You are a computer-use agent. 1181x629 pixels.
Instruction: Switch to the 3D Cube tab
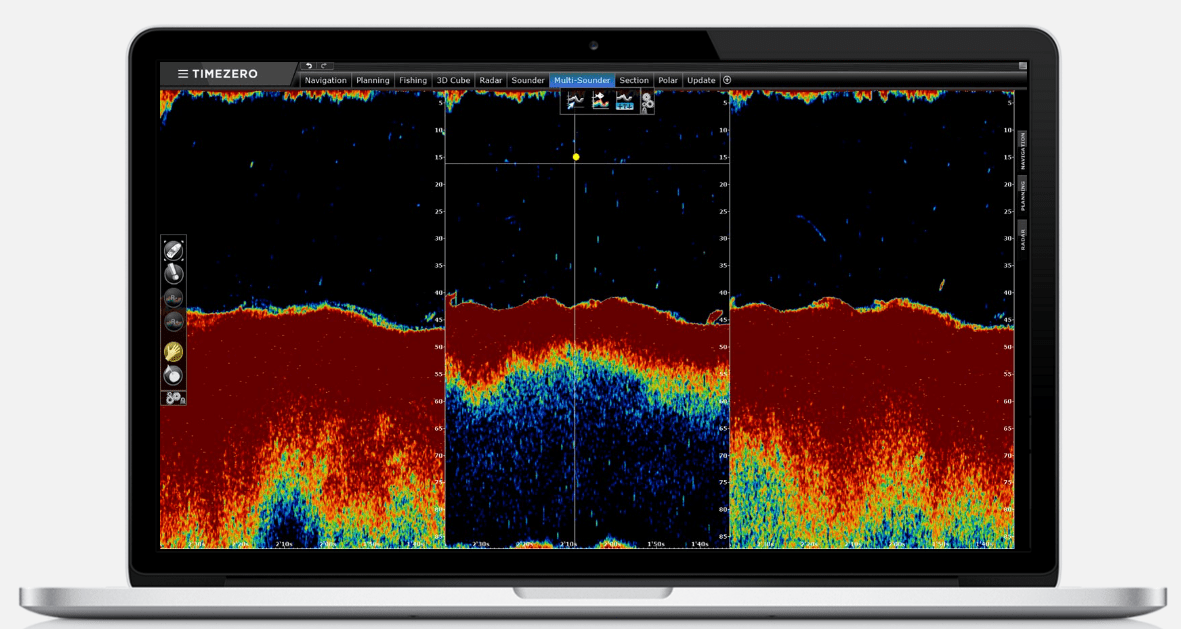point(453,81)
